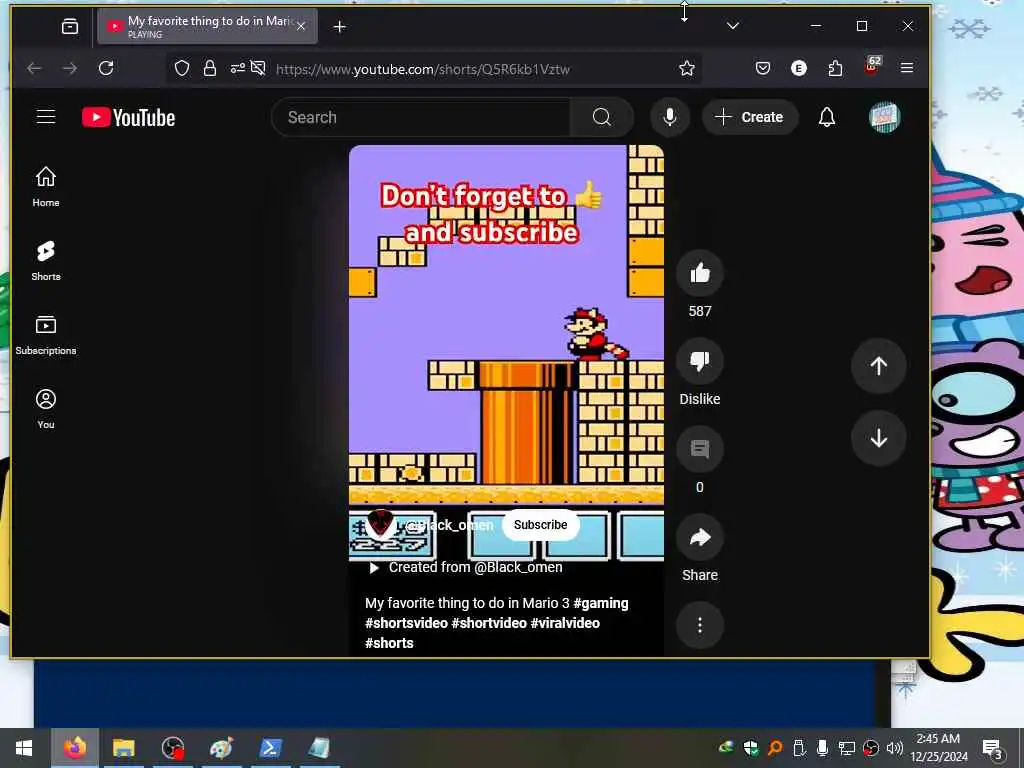Open the tracking protection shield icon

(182, 68)
